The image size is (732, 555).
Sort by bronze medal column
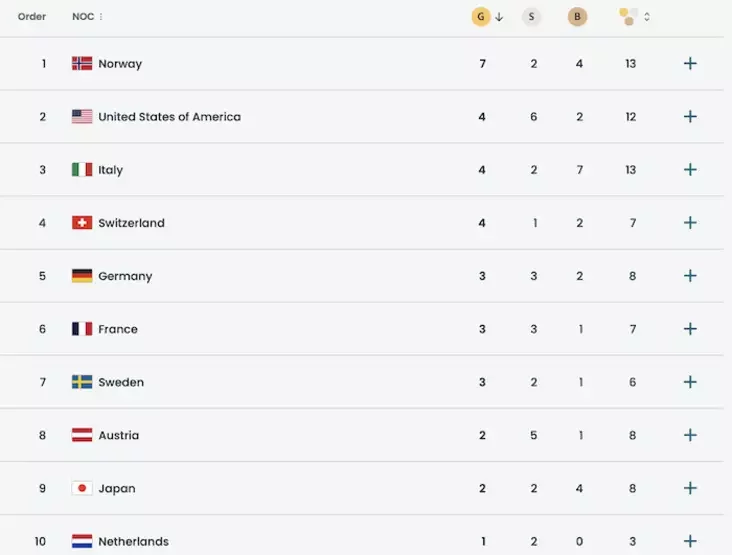577,17
